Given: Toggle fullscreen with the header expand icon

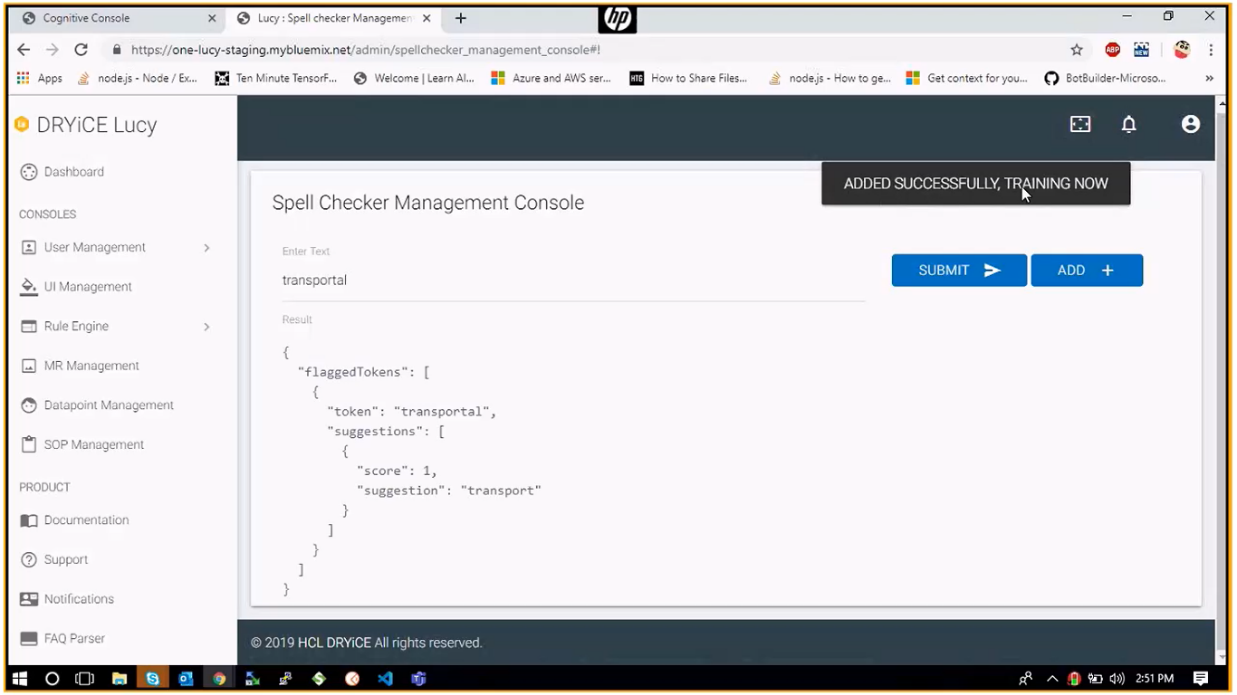Looking at the screenshot, I should (1080, 124).
